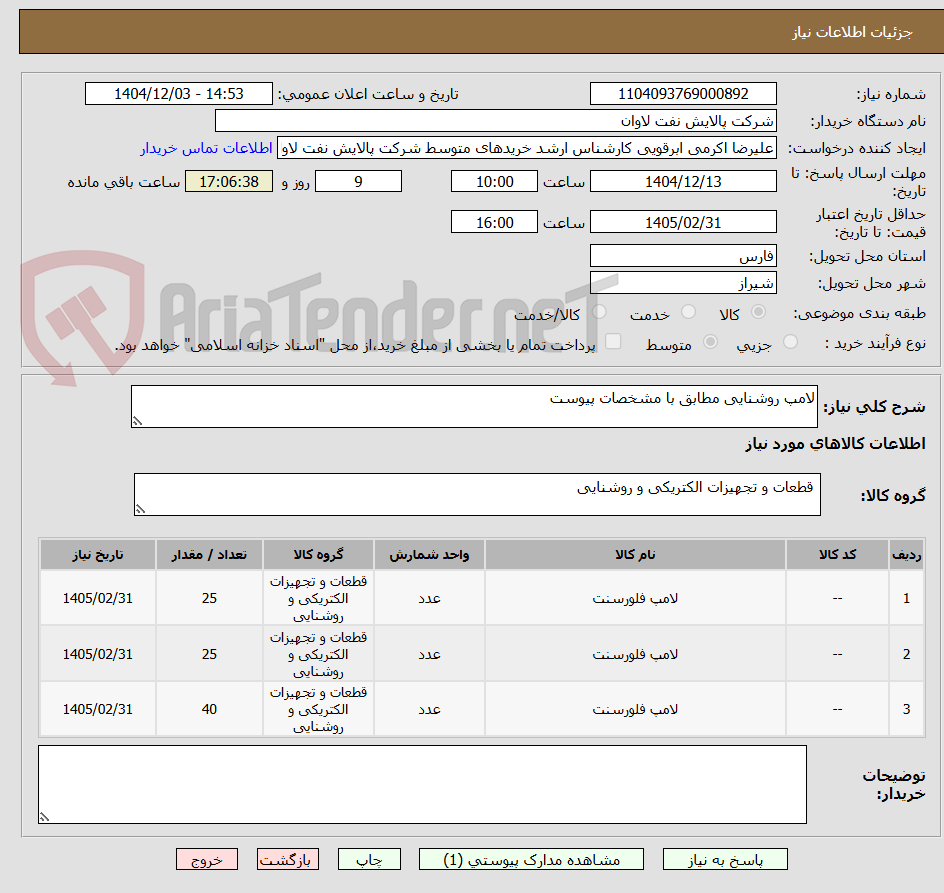
Task: Click response deadline date 1404/12/13
Action: [x=683, y=181]
